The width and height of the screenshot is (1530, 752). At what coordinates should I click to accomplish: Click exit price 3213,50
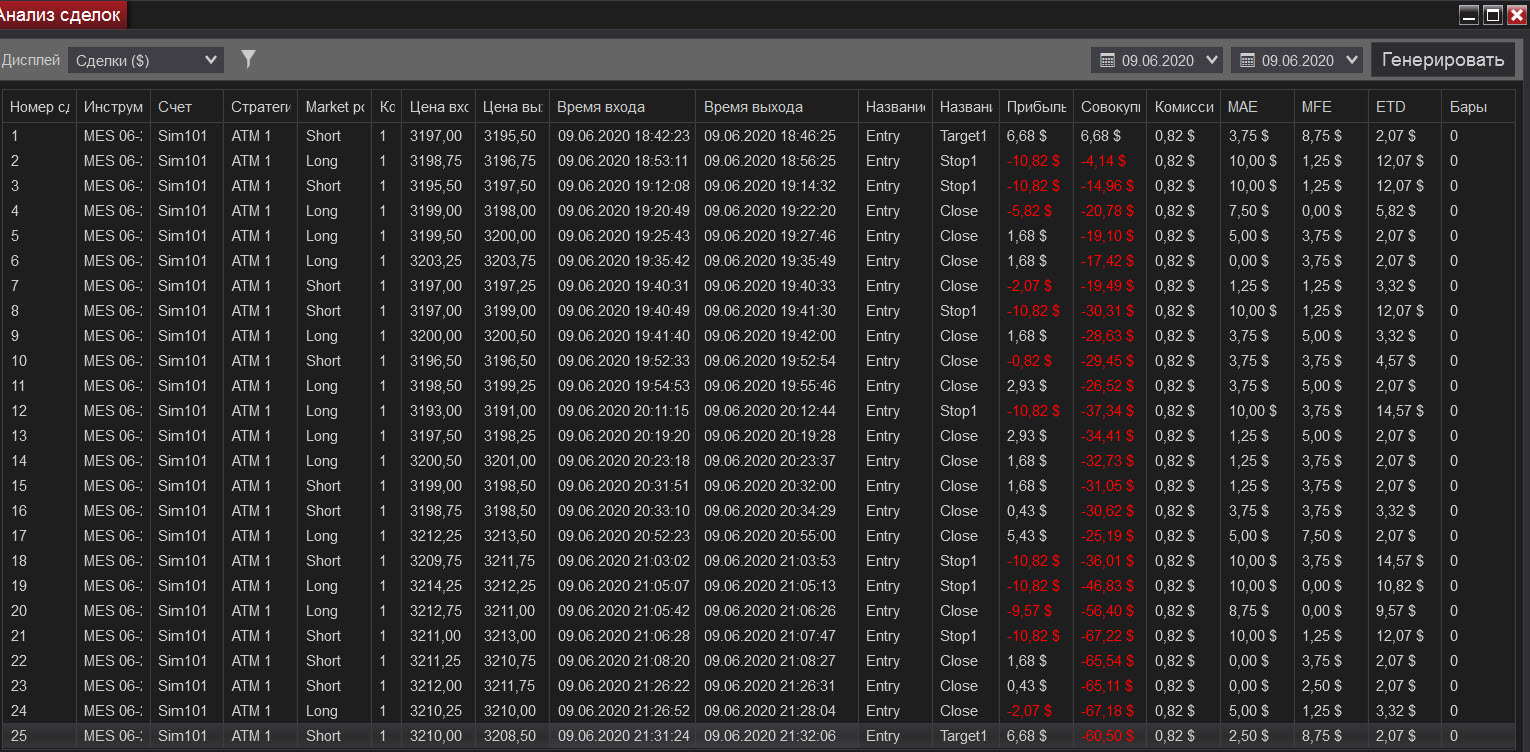509,536
